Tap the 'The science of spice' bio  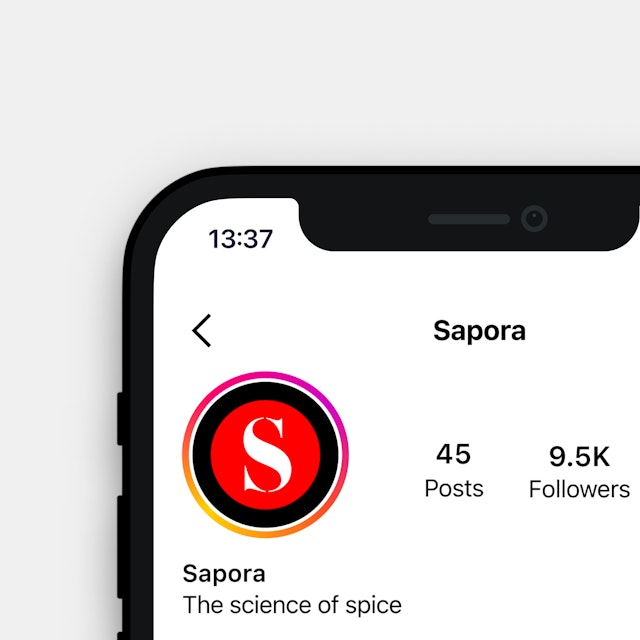[x=292, y=605]
